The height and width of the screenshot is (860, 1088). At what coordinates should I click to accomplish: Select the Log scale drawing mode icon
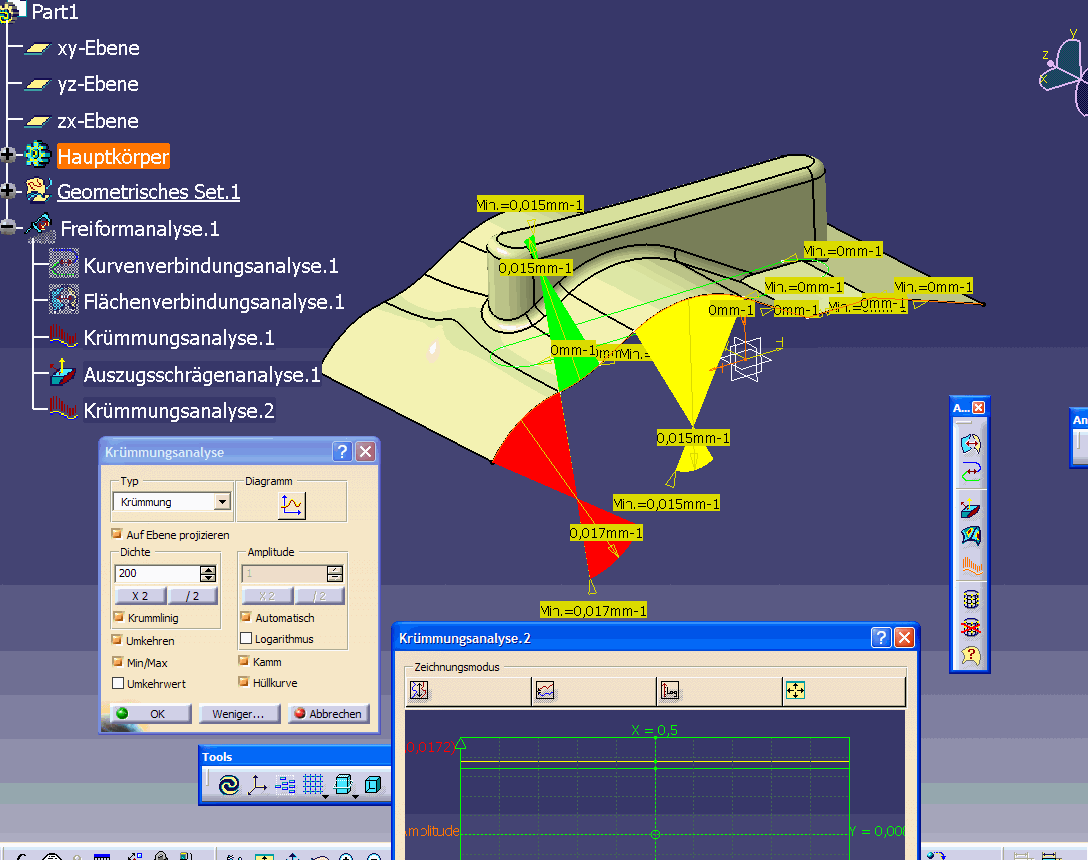(x=670, y=690)
